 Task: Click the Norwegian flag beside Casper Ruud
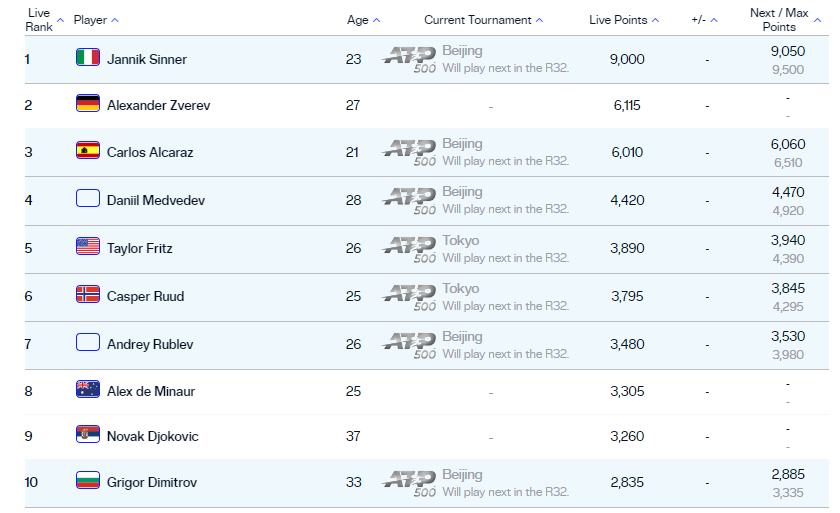88,295
